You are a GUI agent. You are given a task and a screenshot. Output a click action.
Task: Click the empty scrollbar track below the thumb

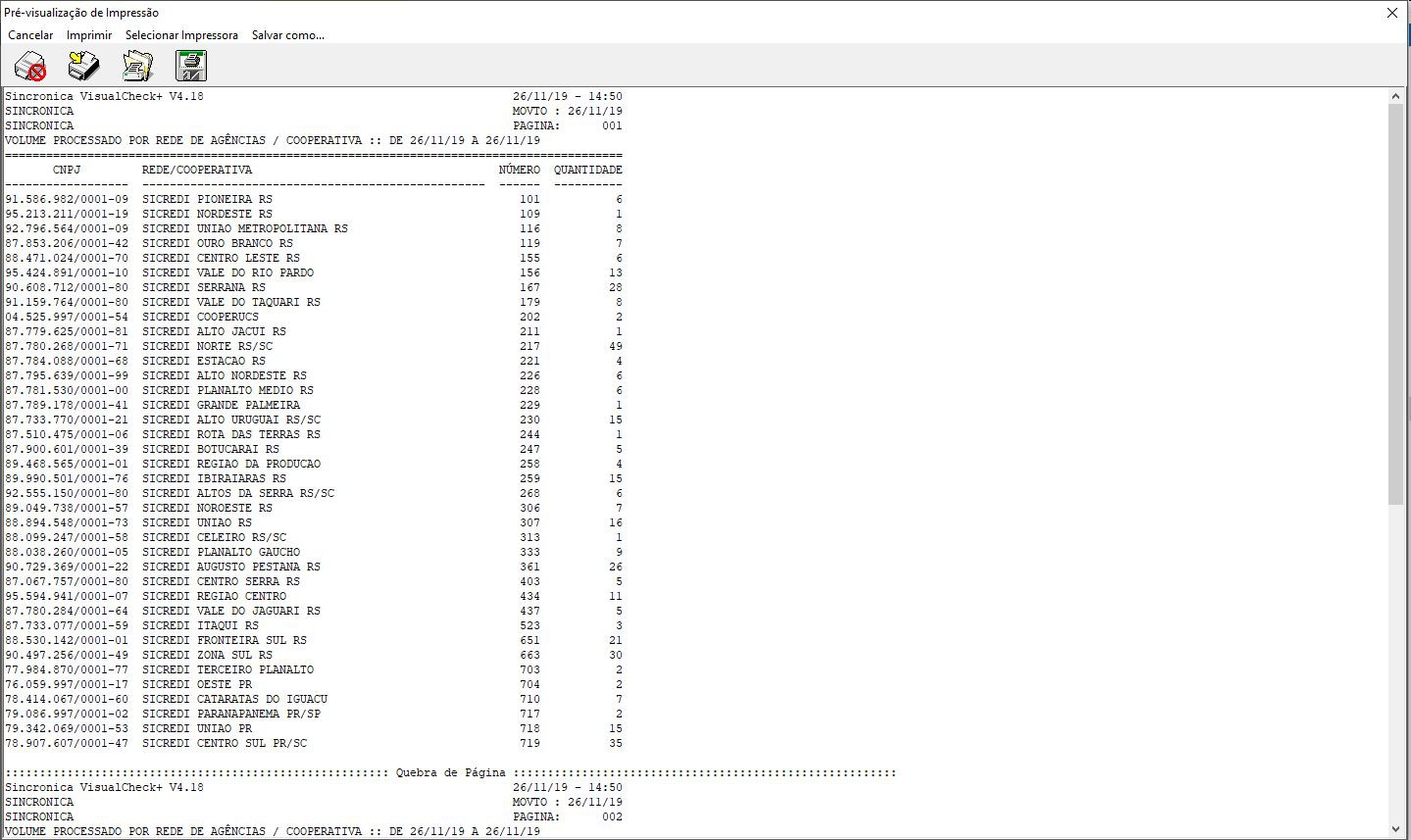pos(1396,664)
